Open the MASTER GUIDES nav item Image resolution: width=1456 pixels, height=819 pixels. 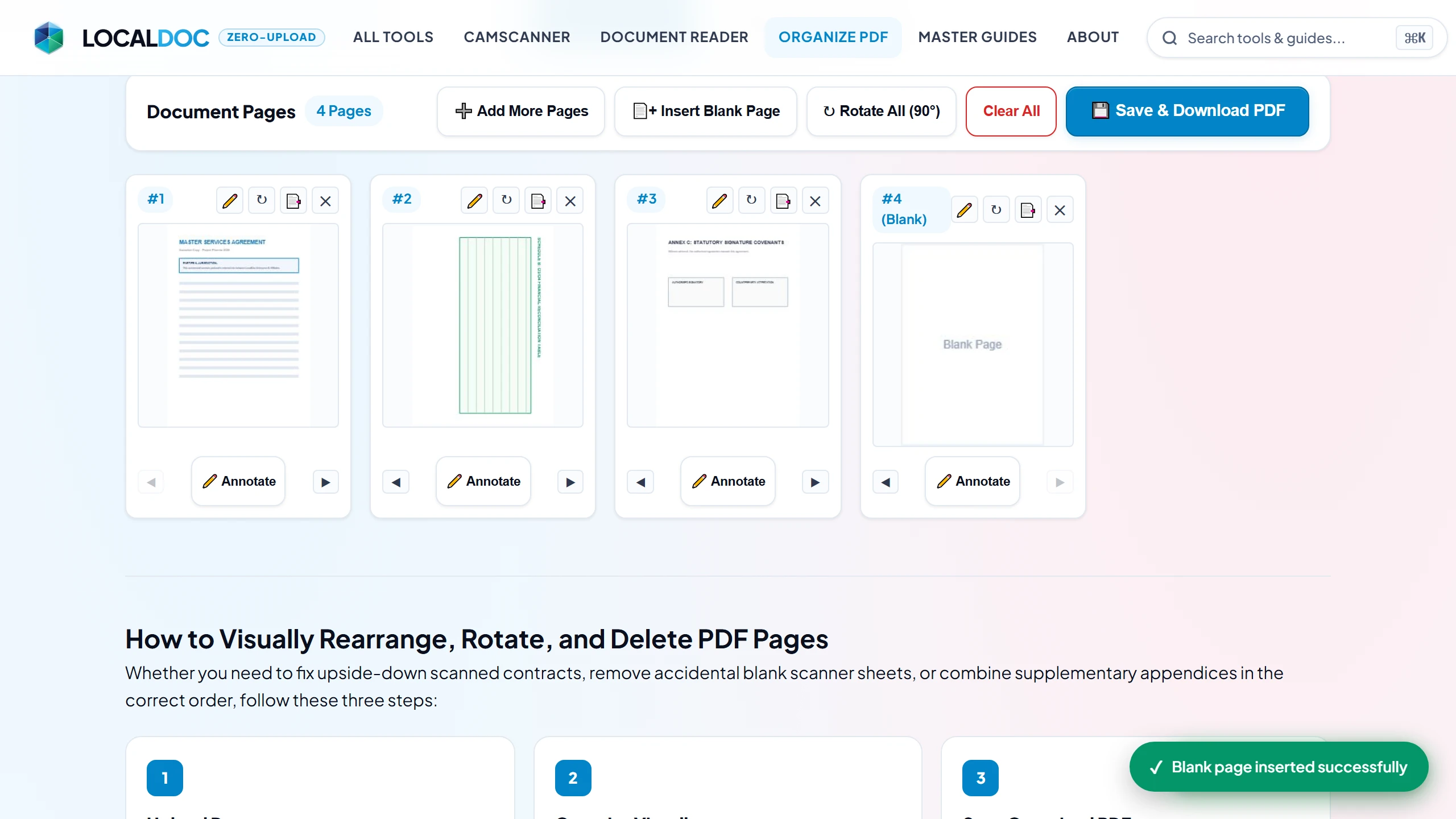point(978,37)
